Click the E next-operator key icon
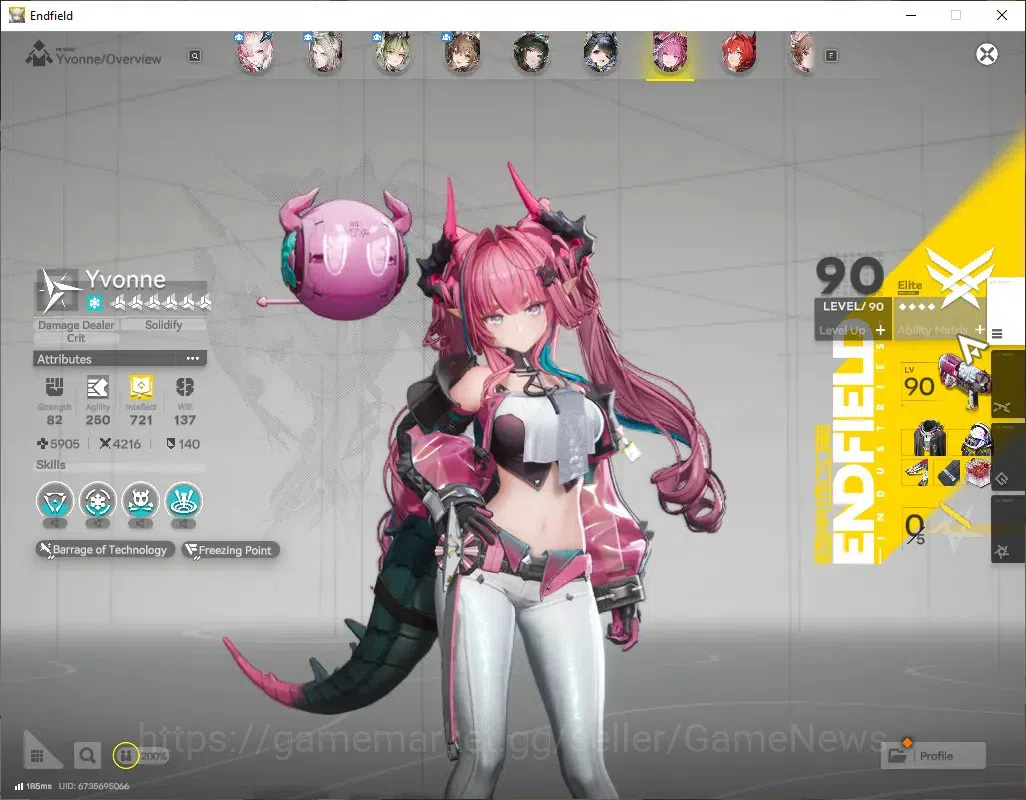Viewport: 1026px width, 800px height. click(831, 56)
